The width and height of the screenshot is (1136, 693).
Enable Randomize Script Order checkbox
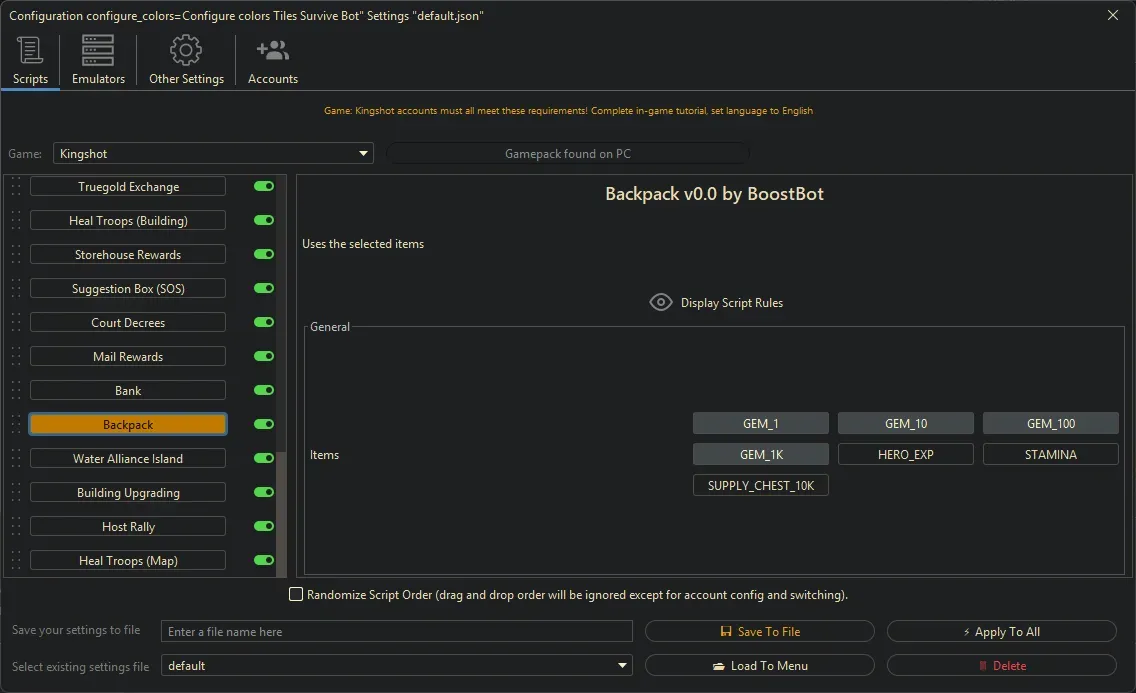point(296,595)
